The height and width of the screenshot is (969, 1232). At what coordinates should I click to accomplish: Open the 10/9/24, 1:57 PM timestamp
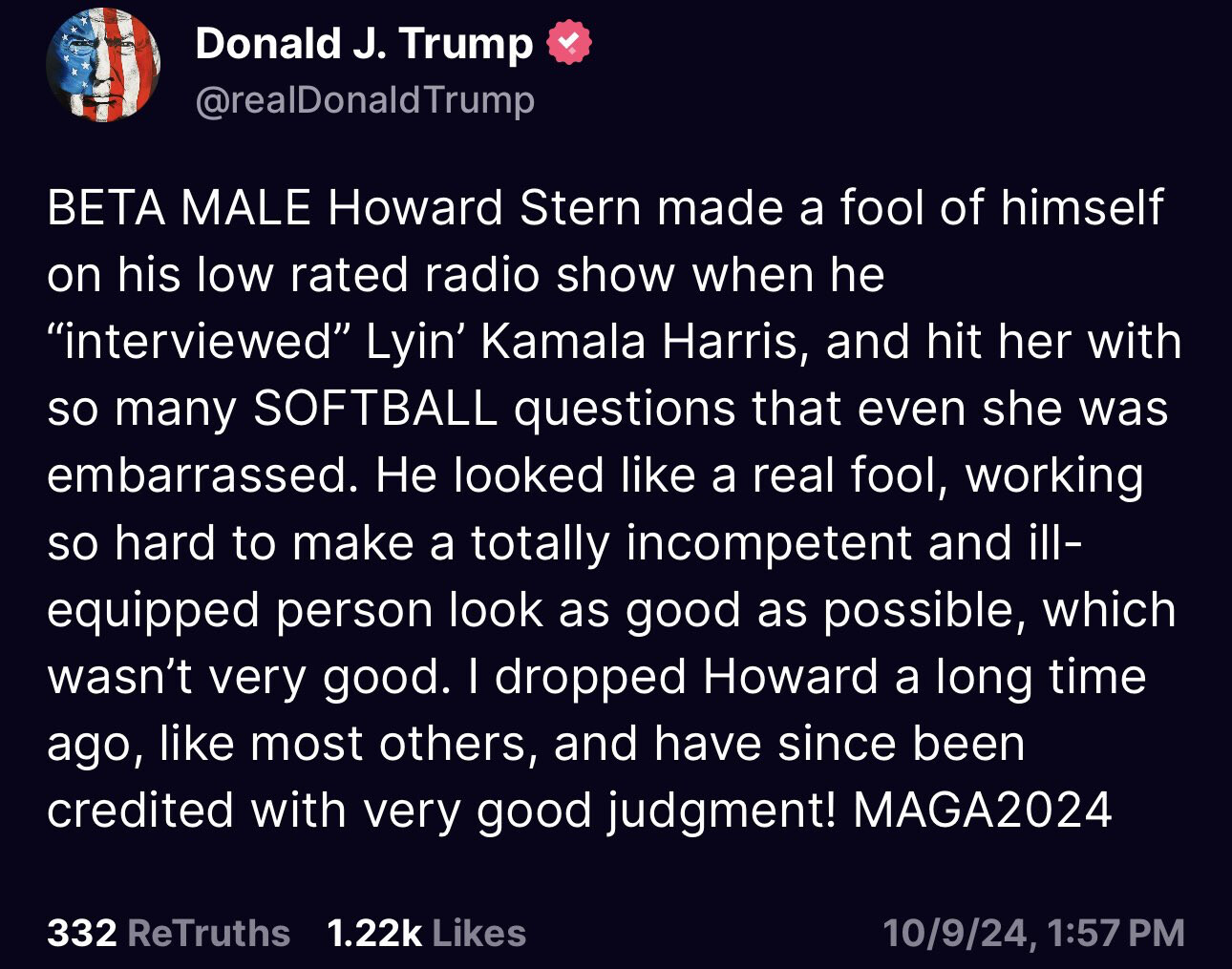[x=1033, y=933]
